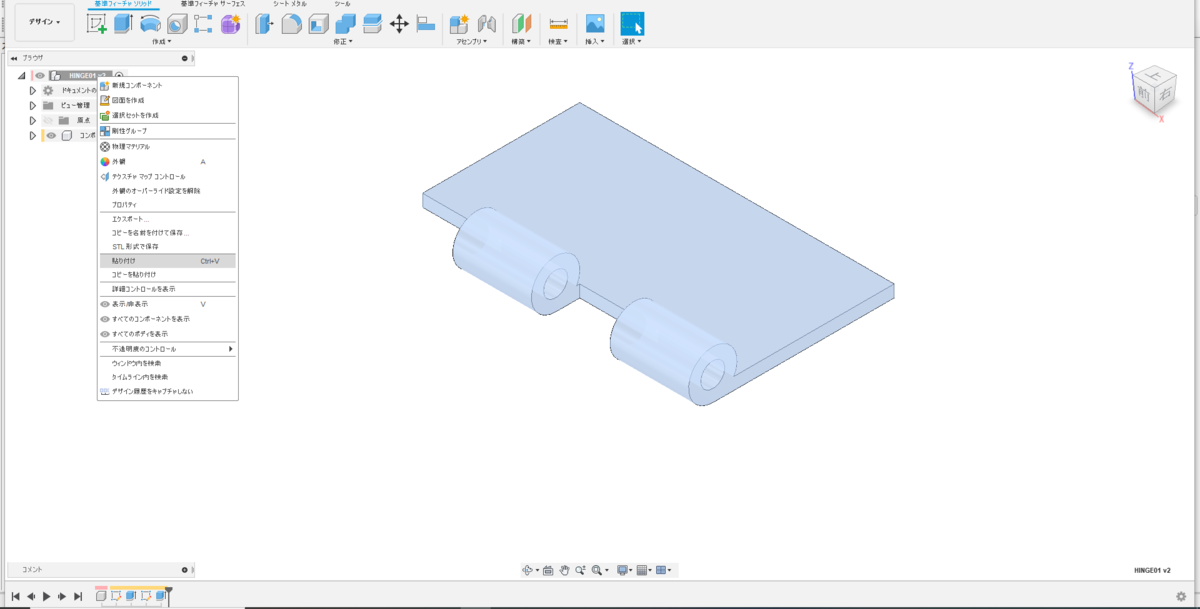Activate radio button next to HINGE01
Screen dimensions: 1200x609
coord(119,75)
